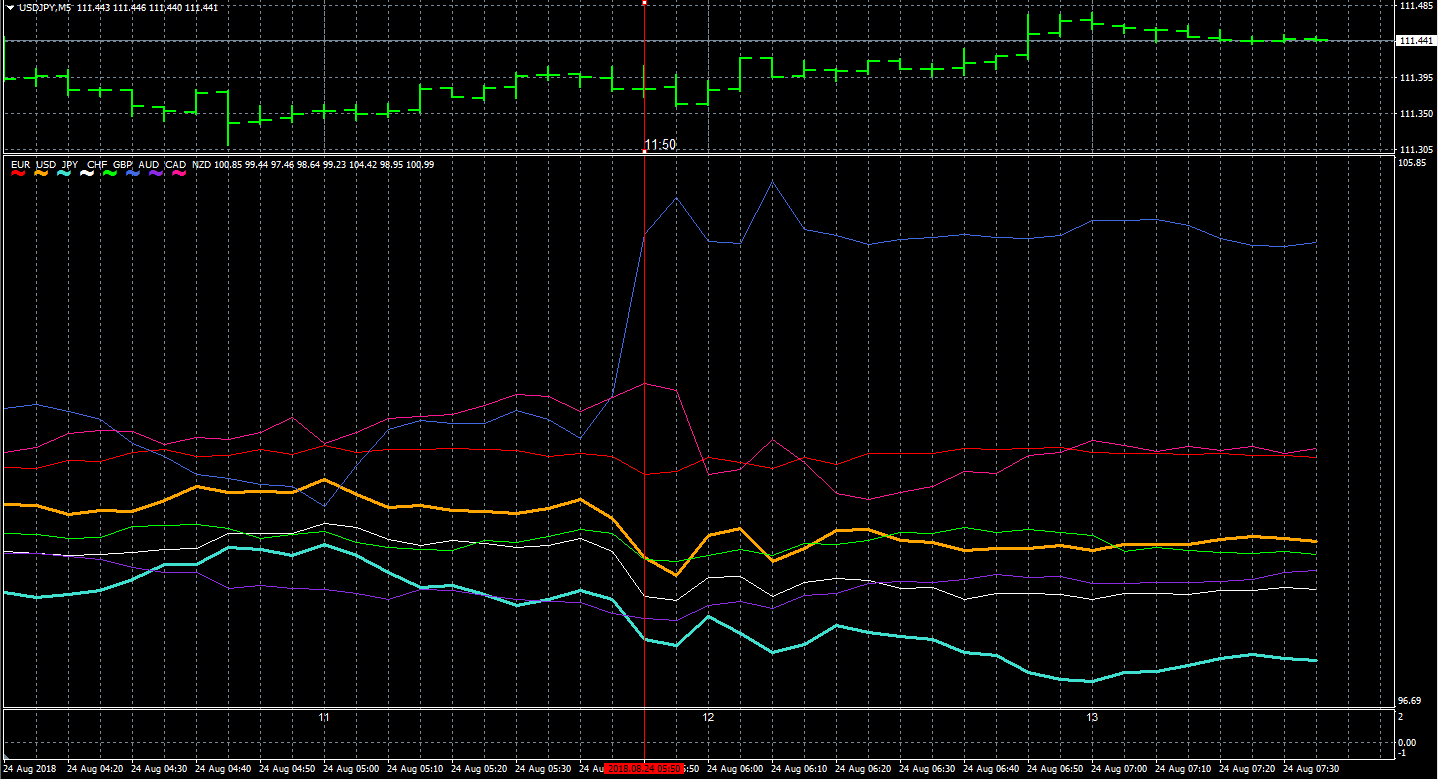This screenshot has height=779, width=1439.
Task: Click the 24 Aug 2018 time axis label
Action: tap(29, 769)
